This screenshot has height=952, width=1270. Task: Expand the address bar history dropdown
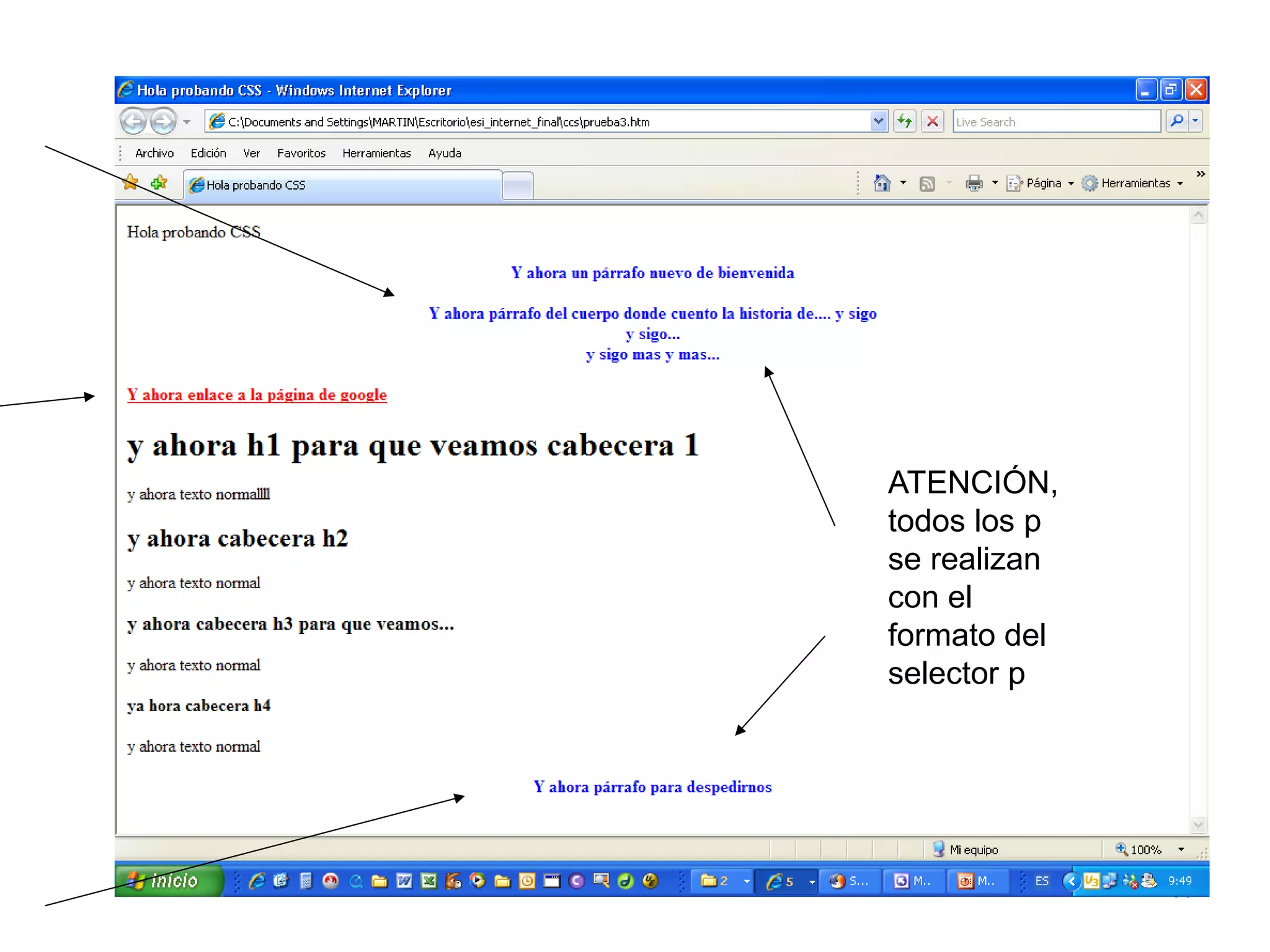click(877, 121)
